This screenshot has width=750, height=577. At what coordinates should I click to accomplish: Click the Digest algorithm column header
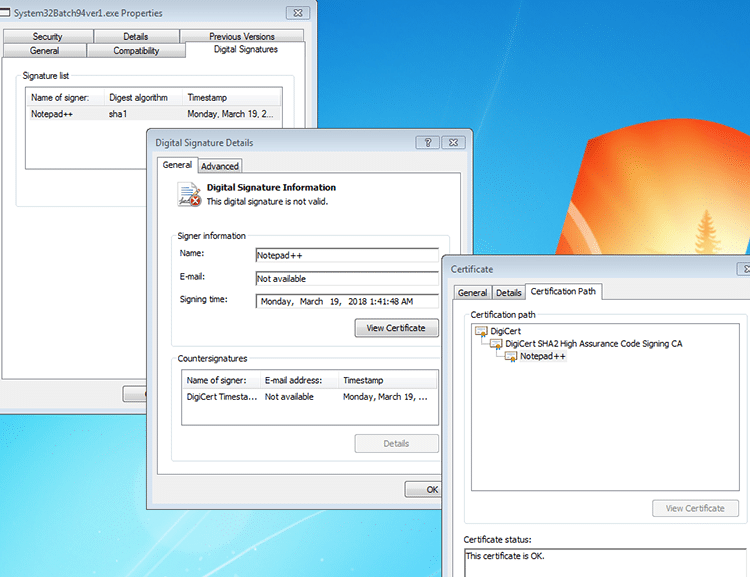143,98
